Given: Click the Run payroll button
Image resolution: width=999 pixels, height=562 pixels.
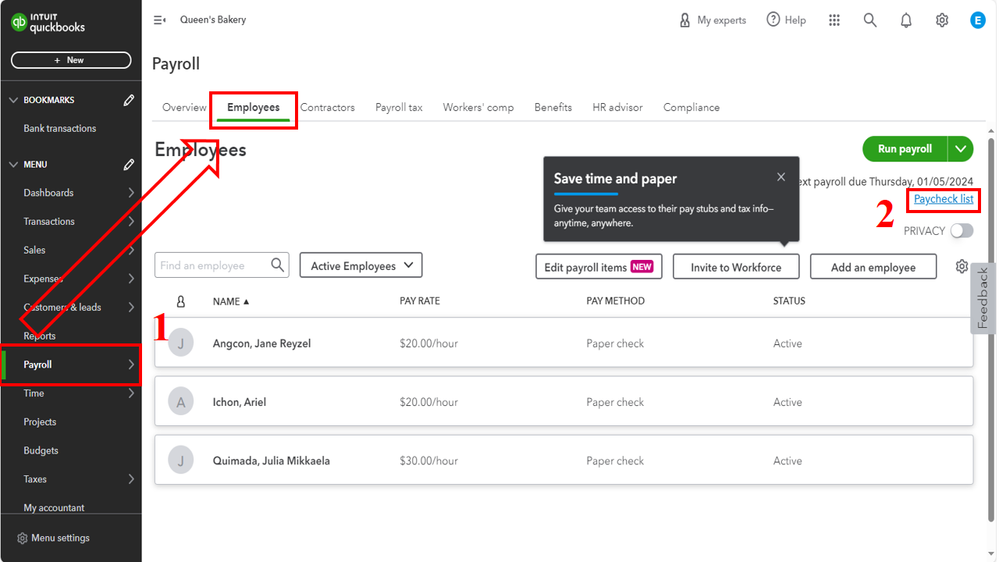Looking at the screenshot, I should tap(905, 149).
